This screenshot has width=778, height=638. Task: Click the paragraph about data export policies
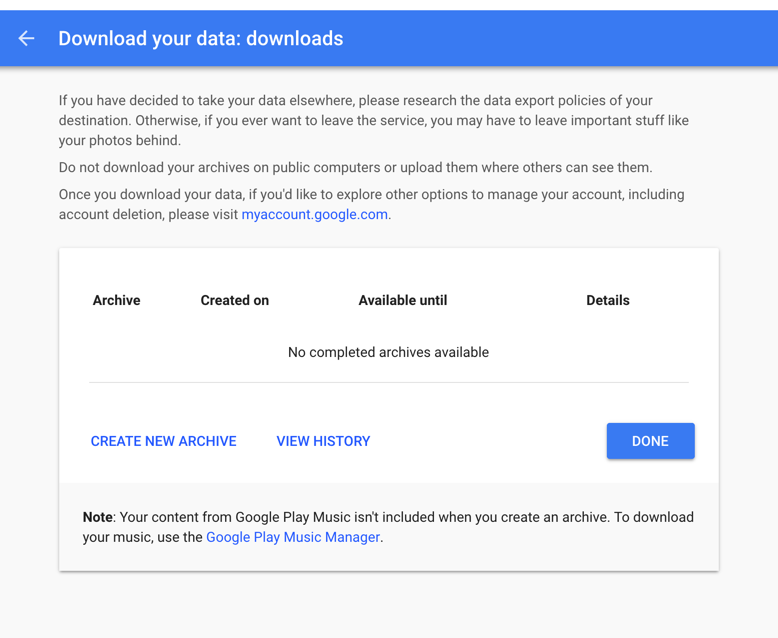point(374,121)
